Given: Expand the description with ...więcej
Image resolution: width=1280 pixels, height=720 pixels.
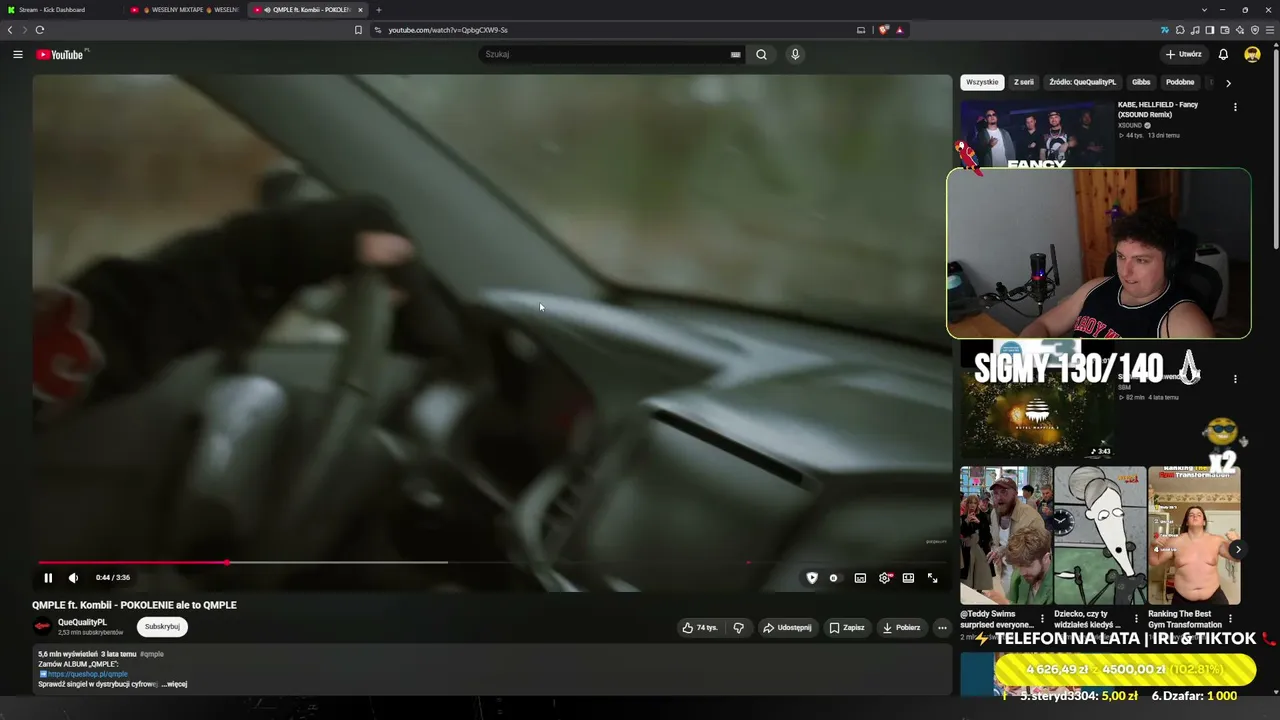Looking at the screenshot, I should pyautogui.click(x=176, y=684).
